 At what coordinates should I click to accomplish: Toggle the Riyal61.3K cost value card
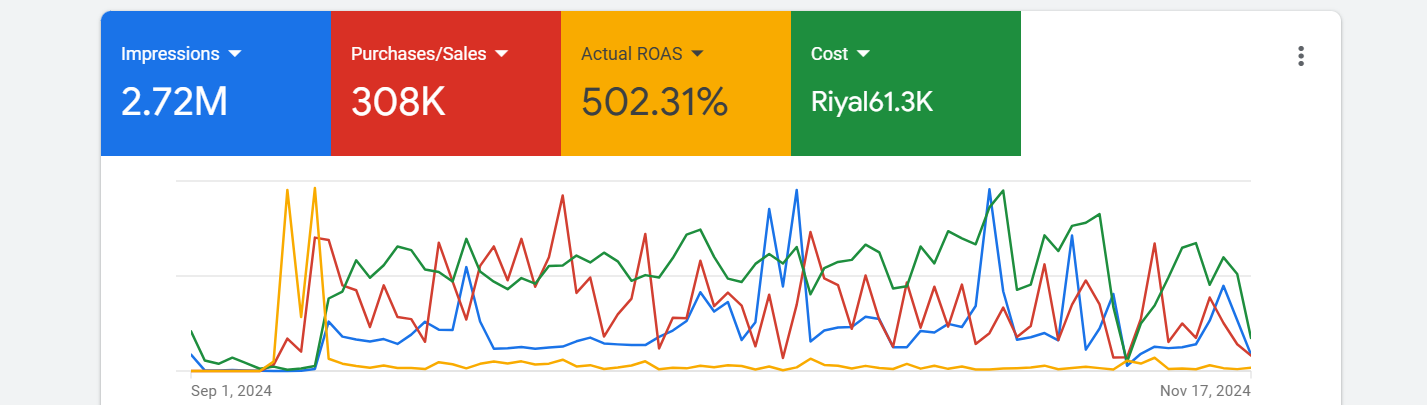pyautogui.click(x=871, y=102)
